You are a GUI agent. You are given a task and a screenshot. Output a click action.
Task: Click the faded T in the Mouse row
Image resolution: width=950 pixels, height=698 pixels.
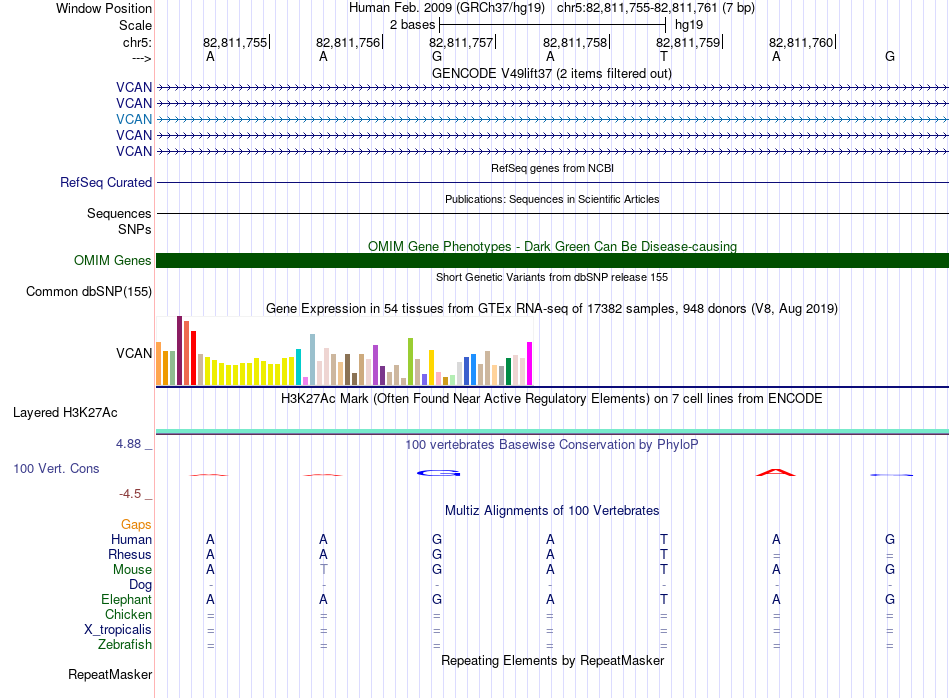pyautogui.click(x=324, y=570)
